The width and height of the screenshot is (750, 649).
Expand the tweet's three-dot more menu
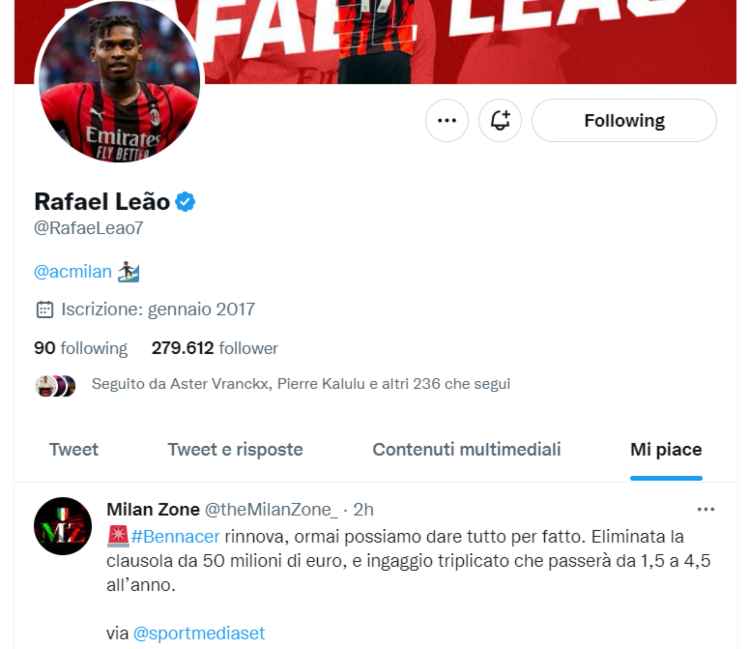point(706,510)
